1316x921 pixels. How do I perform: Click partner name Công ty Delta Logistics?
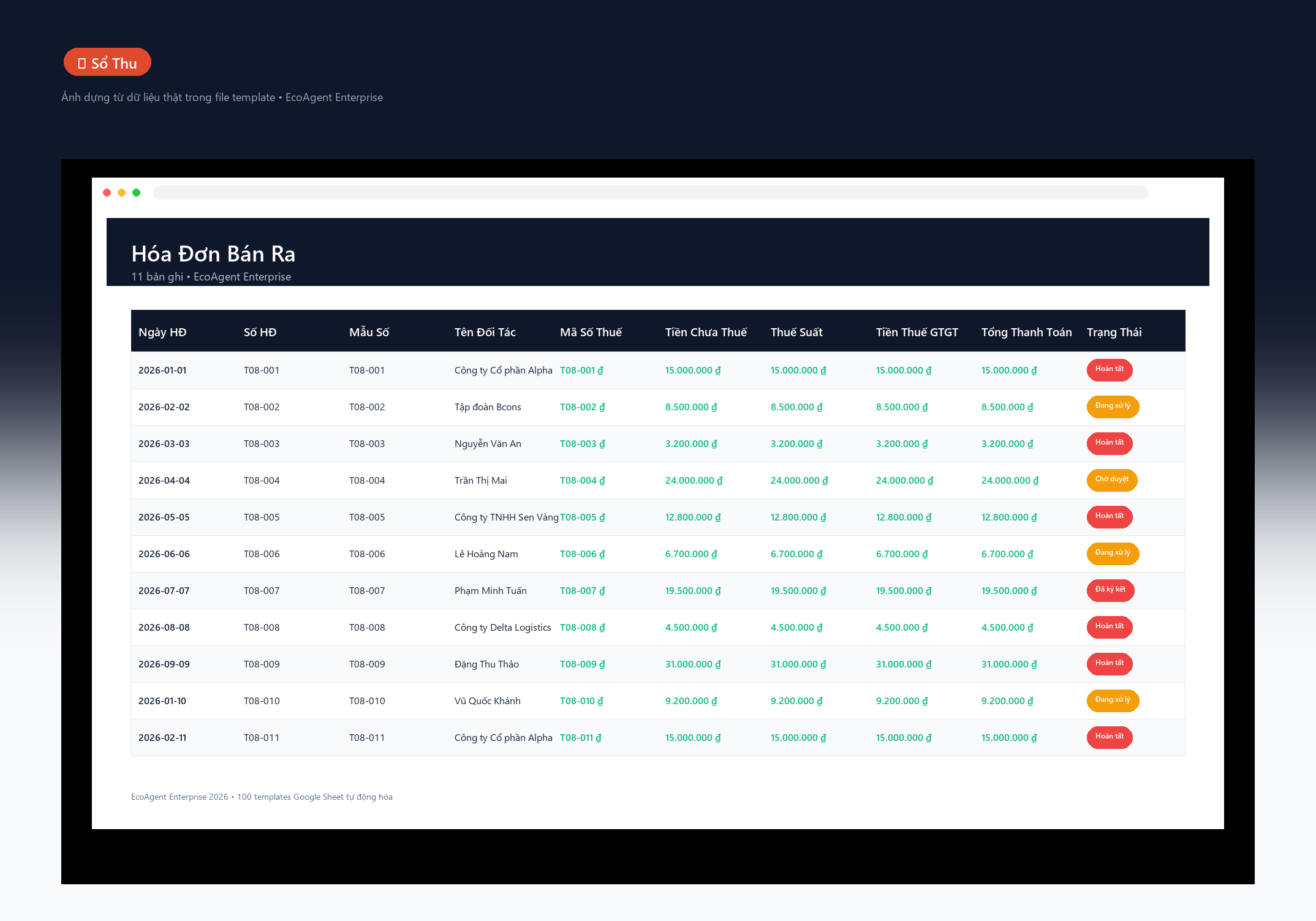click(502, 628)
